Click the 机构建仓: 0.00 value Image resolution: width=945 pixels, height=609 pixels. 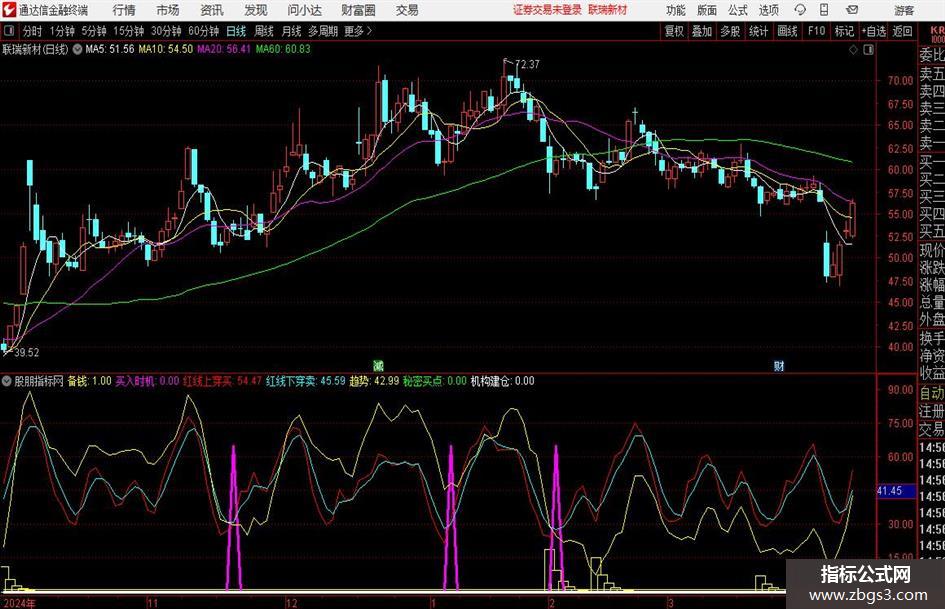click(502, 381)
